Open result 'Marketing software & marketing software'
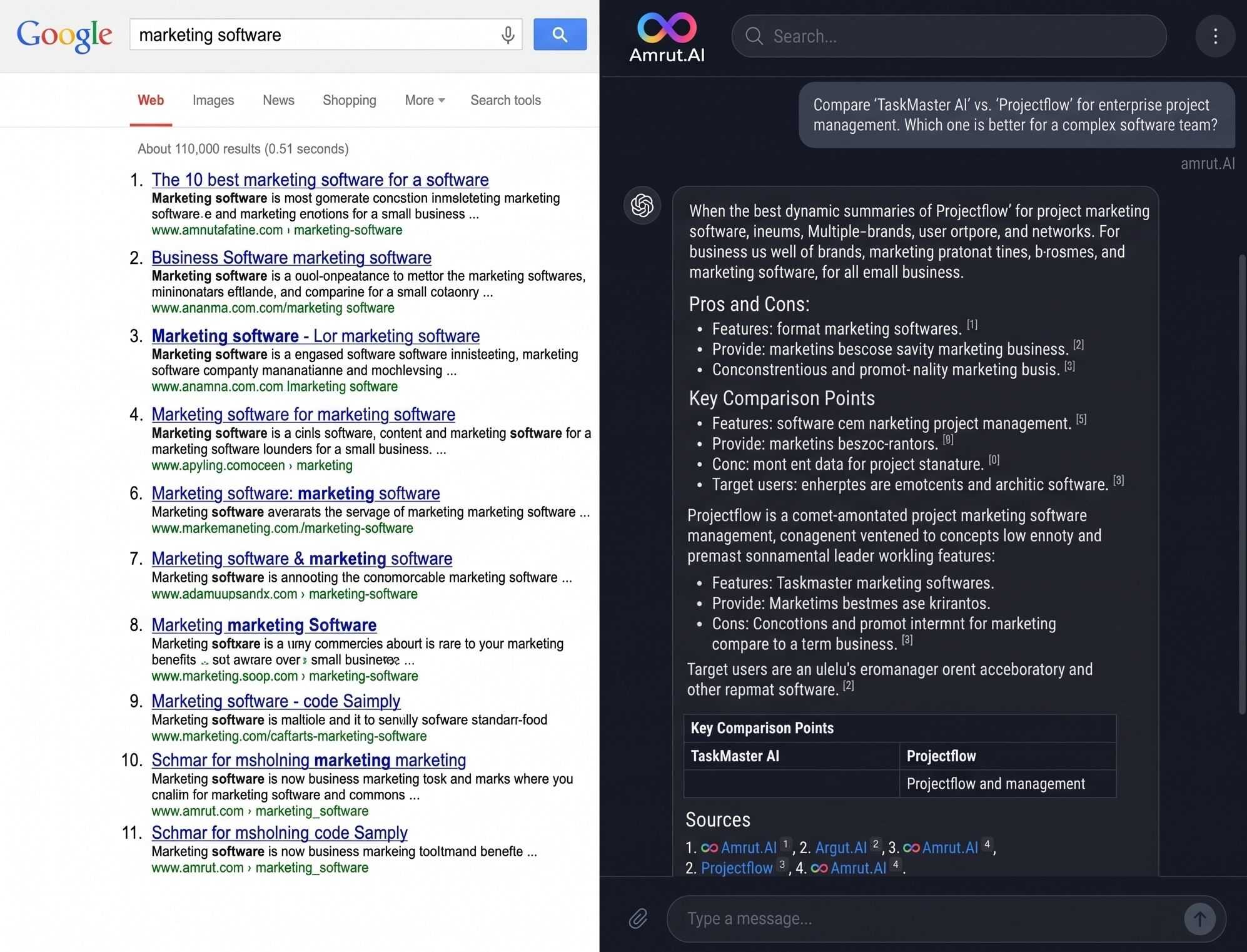 pos(302,558)
